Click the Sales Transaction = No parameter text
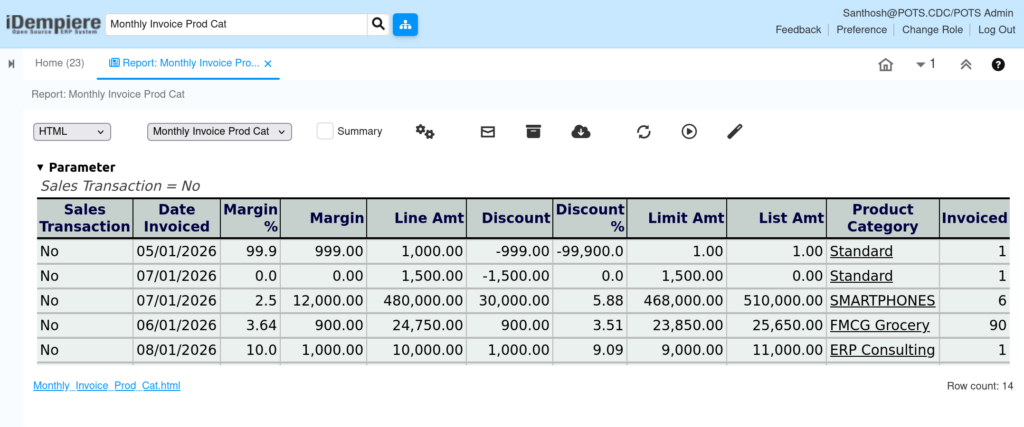The image size is (1024, 427). coord(120,186)
